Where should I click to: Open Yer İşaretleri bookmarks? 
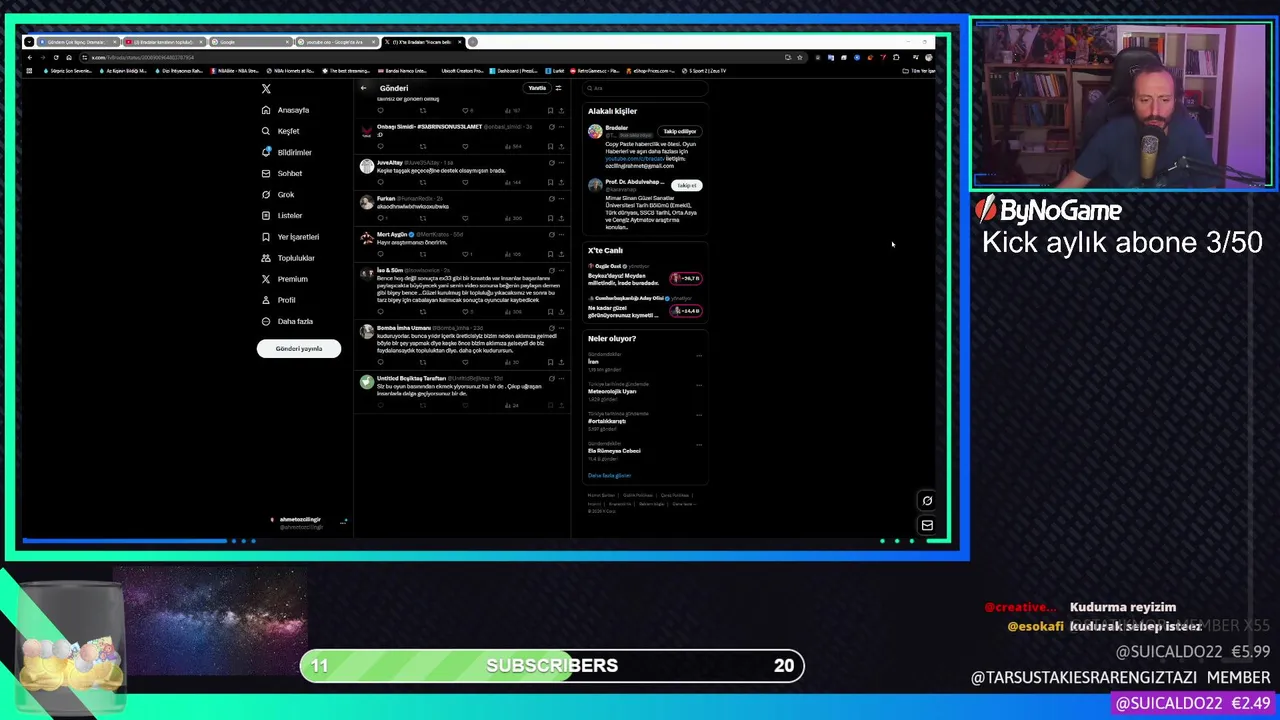click(x=290, y=237)
